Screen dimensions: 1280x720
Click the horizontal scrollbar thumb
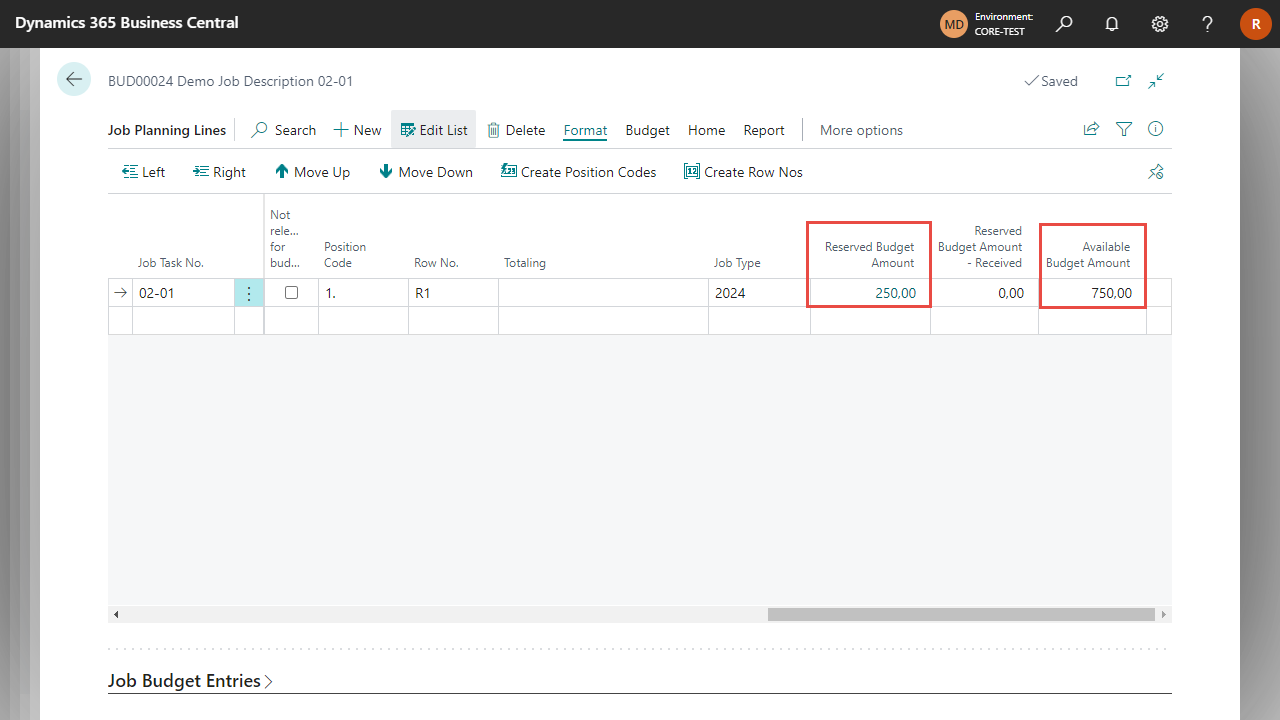click(961, 614)
